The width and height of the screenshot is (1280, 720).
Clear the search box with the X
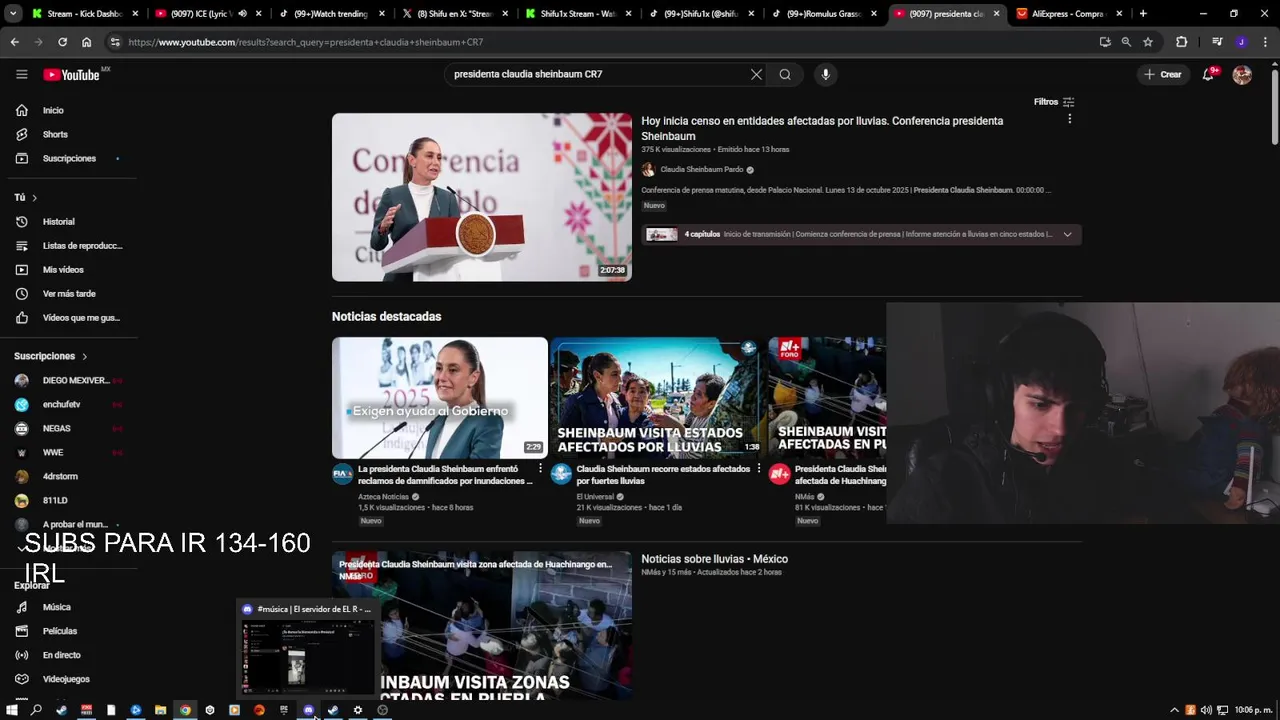pos(756,74)
